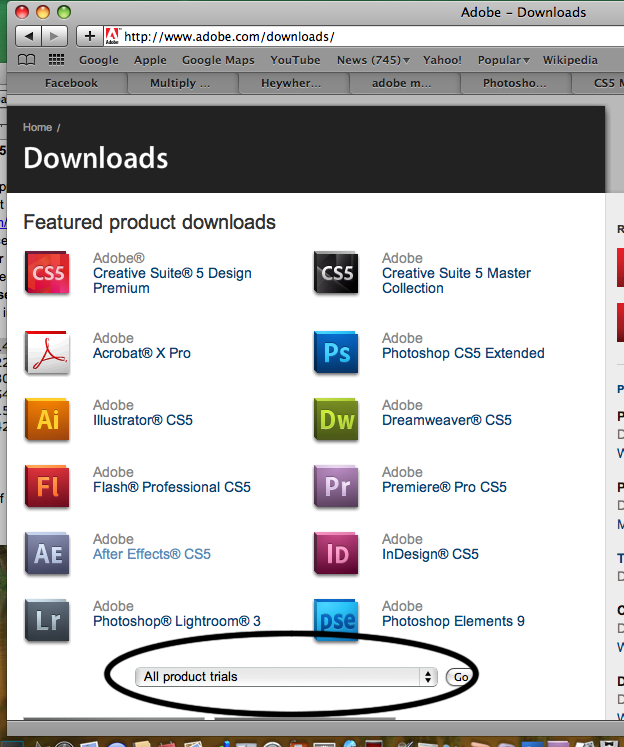Go back with the Safari back arrow
624x747 pixels.
tap(29, 36)
